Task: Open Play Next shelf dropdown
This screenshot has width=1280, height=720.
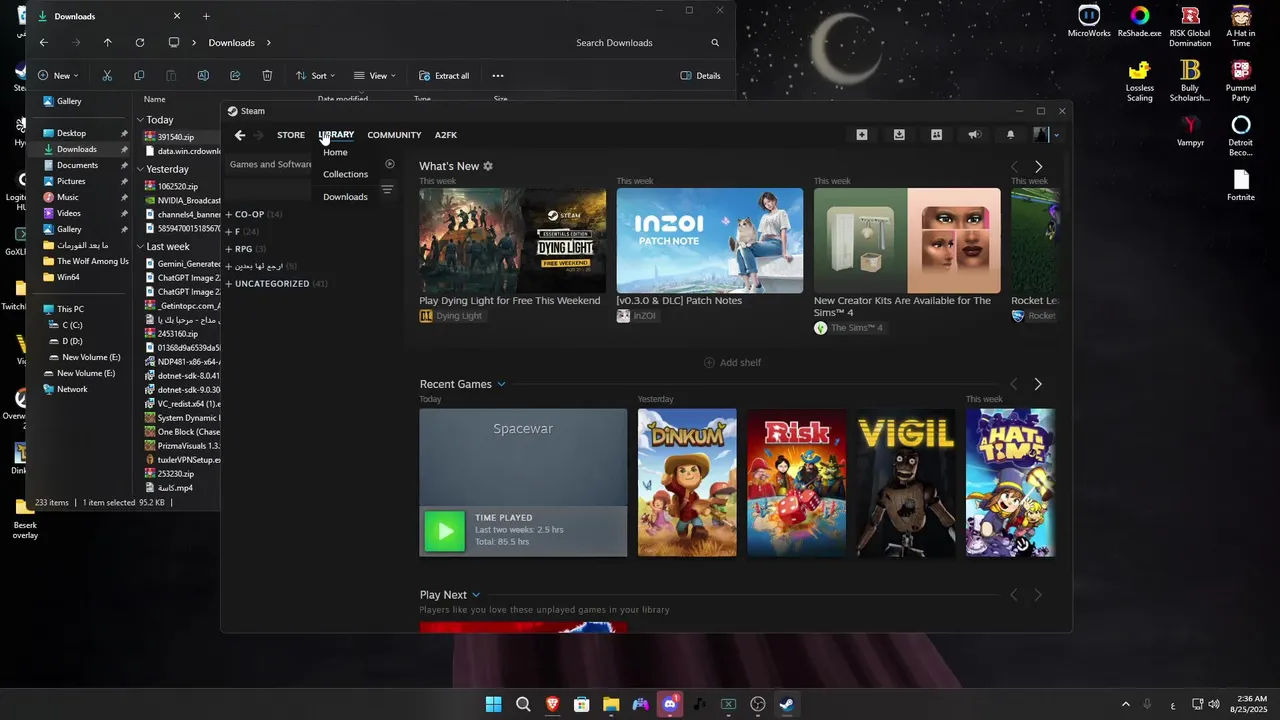Action: point(476,595)
